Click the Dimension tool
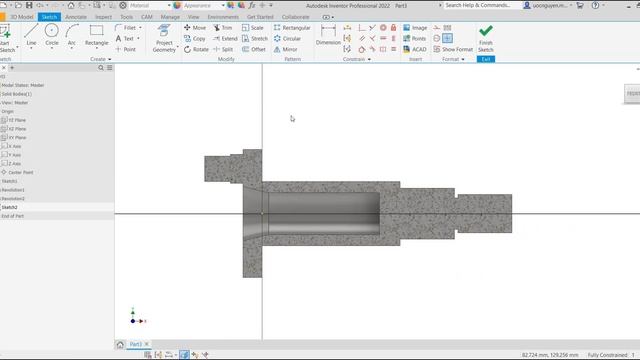This screenshot has height=360, width=640. click(328, 35)
